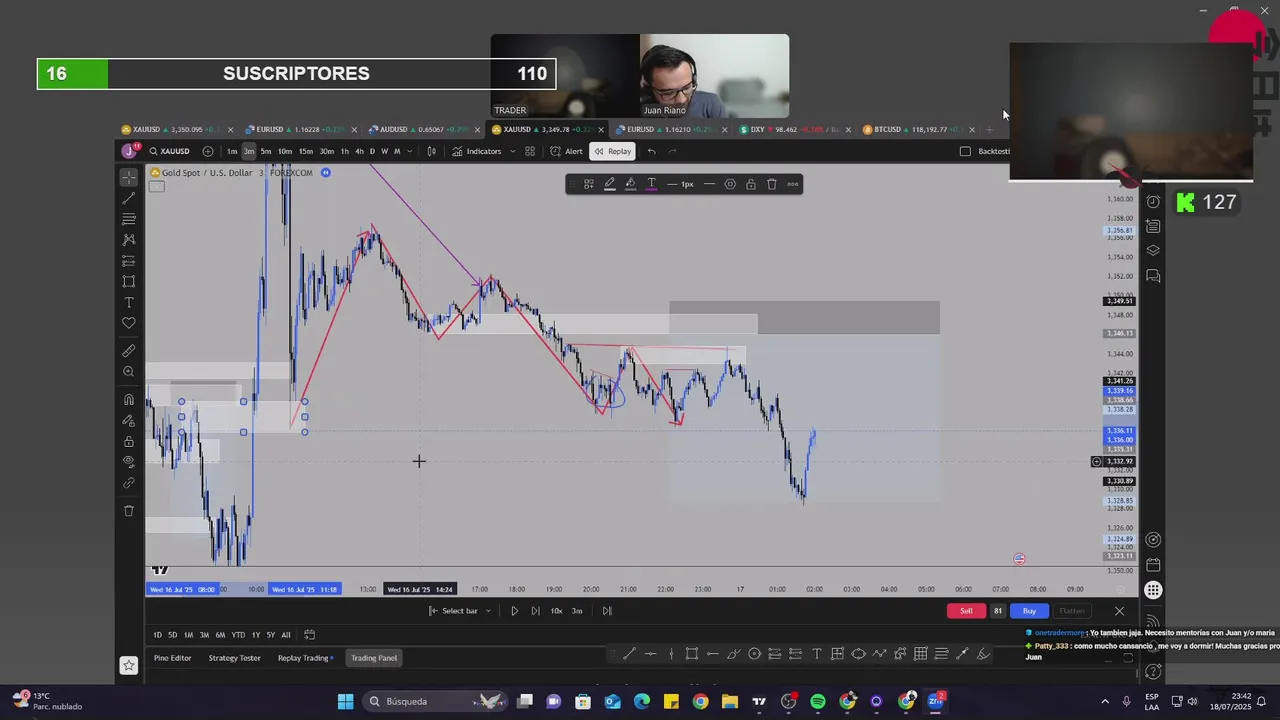1280x720 pixels.
Task: Open the favorites heart icon tool
Action: tap(129, 323)
